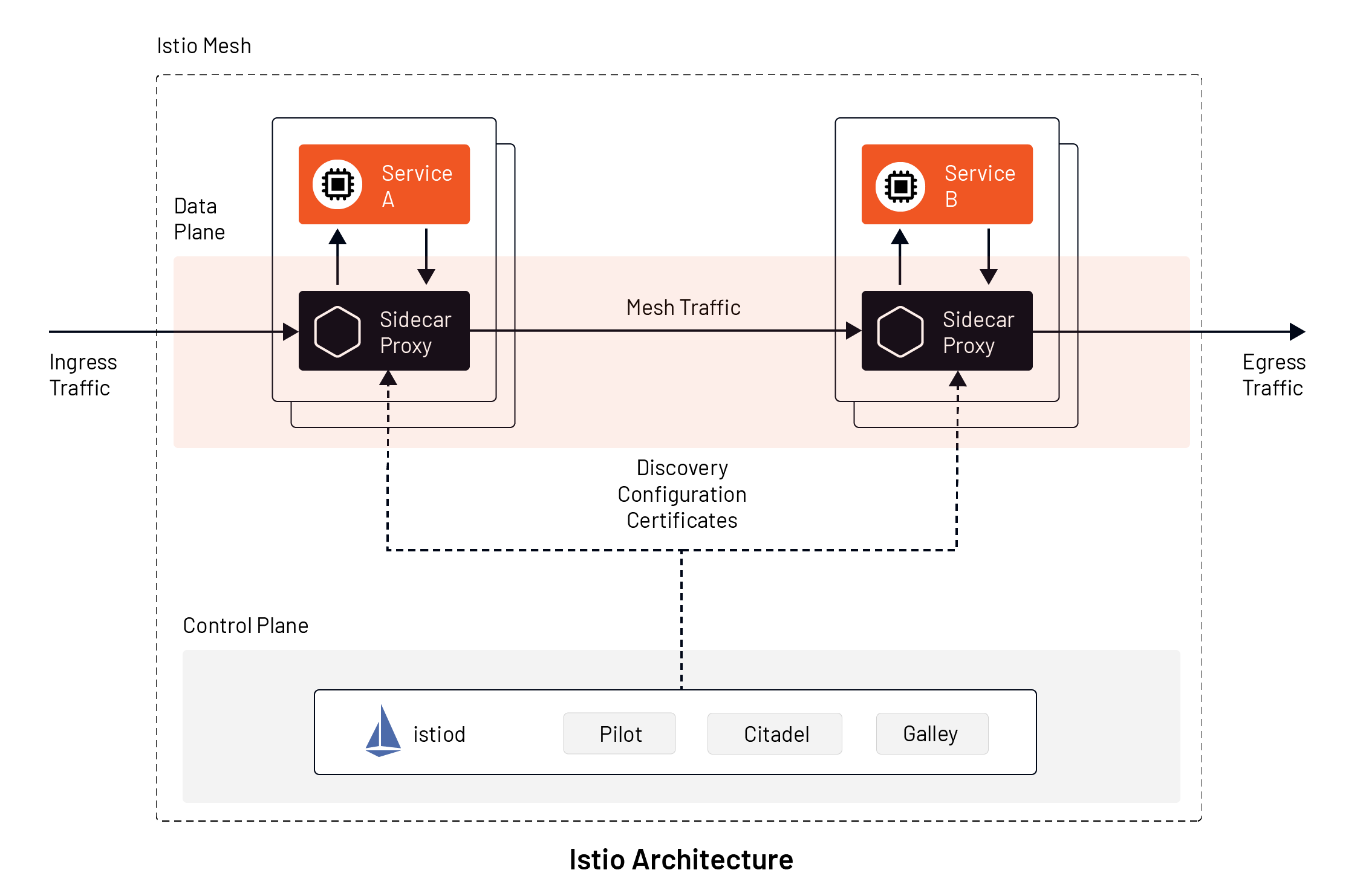Click the orange Service B box

click(947, 184)
